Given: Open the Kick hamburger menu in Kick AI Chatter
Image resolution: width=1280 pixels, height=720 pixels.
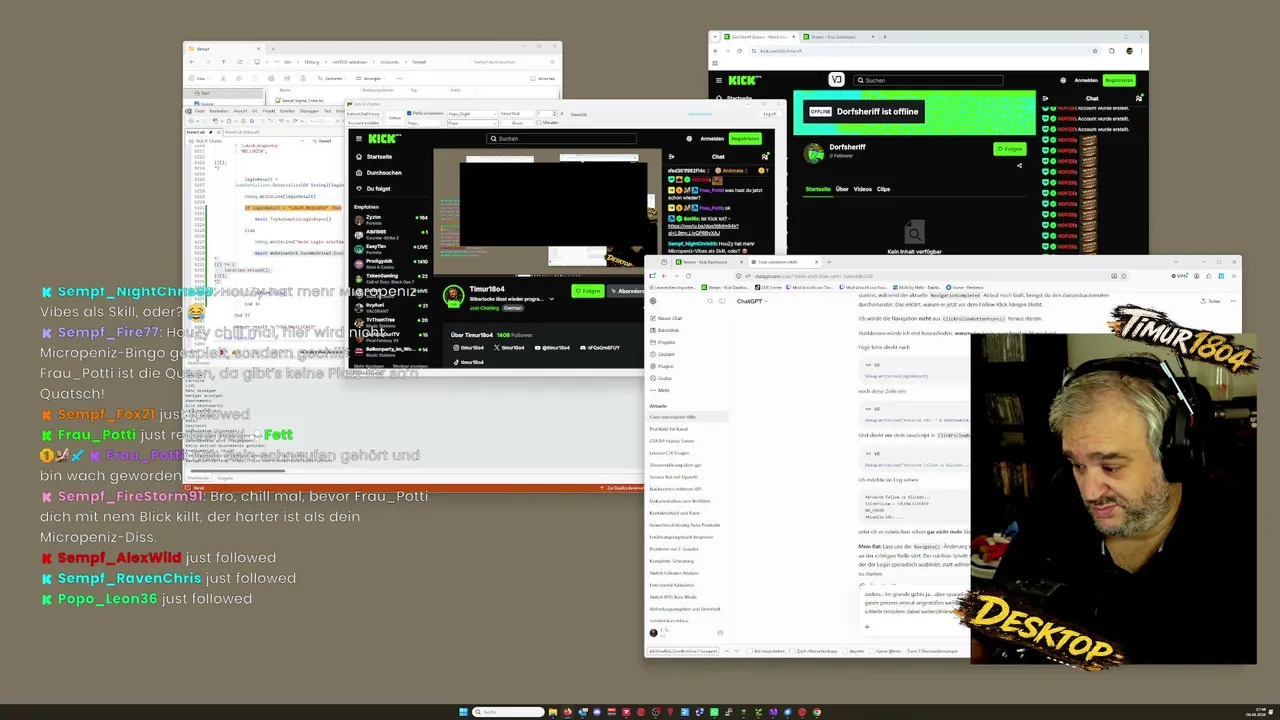Looking at the screenshot, I should point(359,139).
